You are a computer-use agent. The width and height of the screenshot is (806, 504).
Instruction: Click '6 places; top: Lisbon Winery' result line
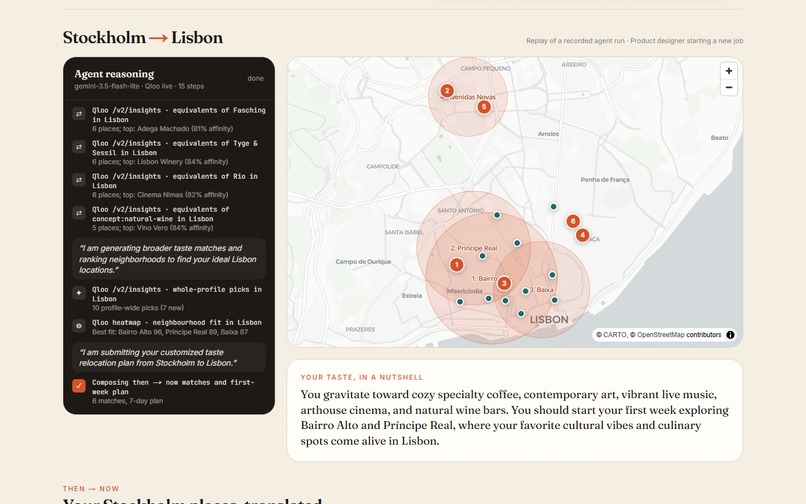(160, 162)
